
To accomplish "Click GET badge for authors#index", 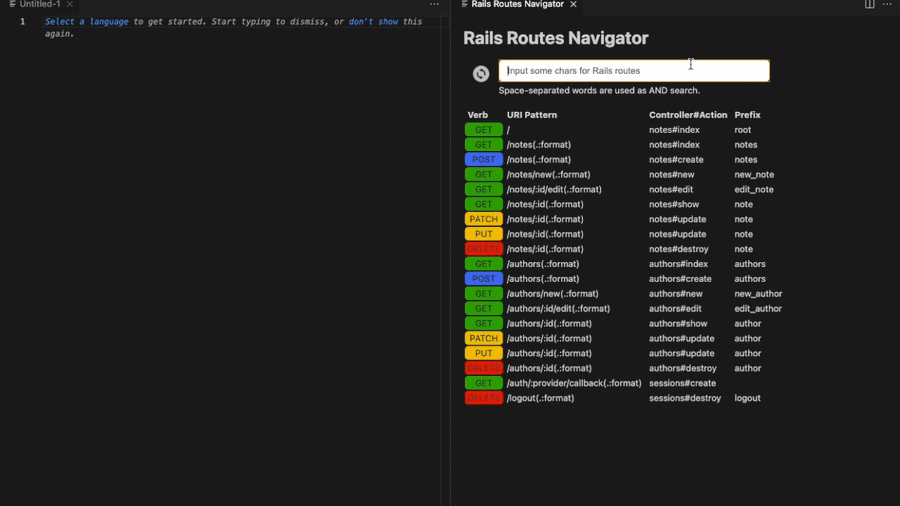I will click(483, 264).
